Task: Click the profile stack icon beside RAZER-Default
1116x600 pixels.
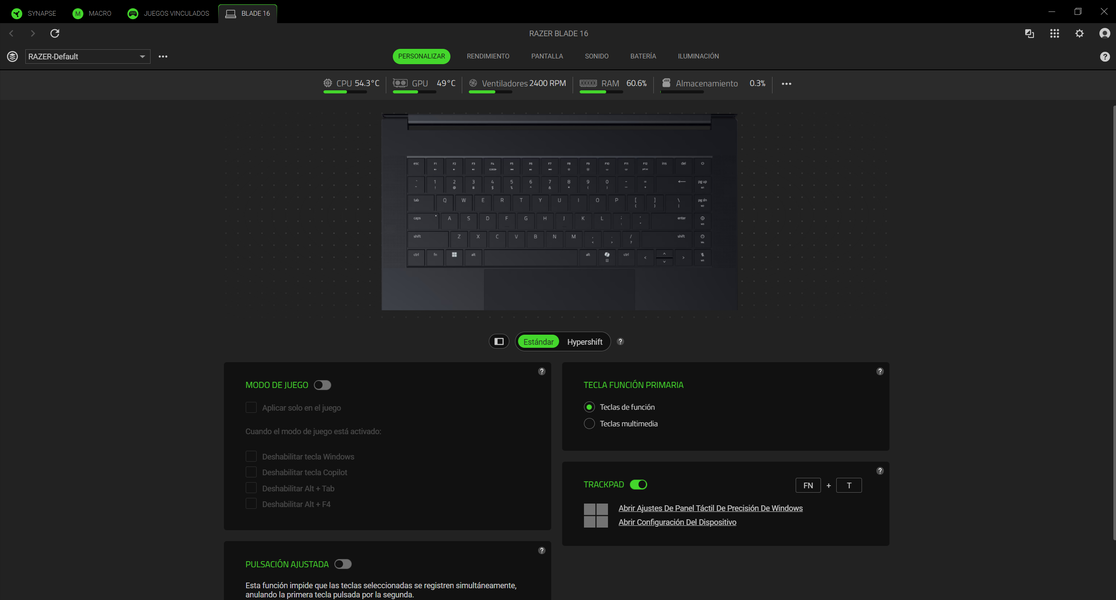Action: coord(12,56)
